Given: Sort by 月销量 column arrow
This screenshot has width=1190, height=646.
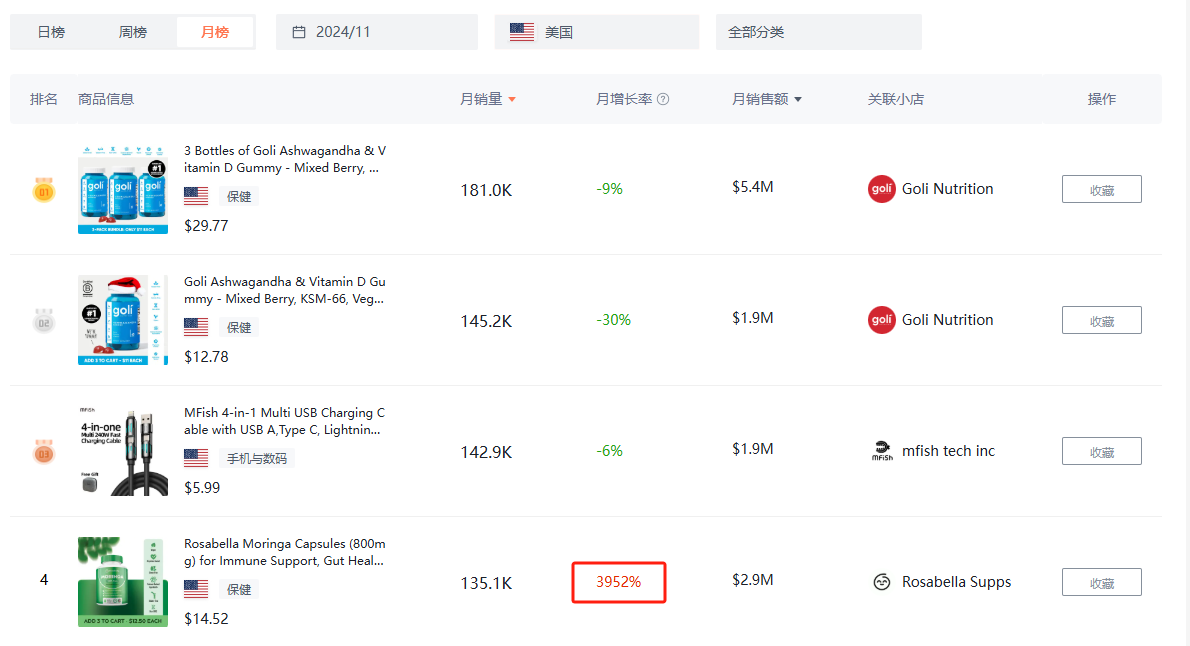Looking at the screenshot, I should (x=512, y=100).
